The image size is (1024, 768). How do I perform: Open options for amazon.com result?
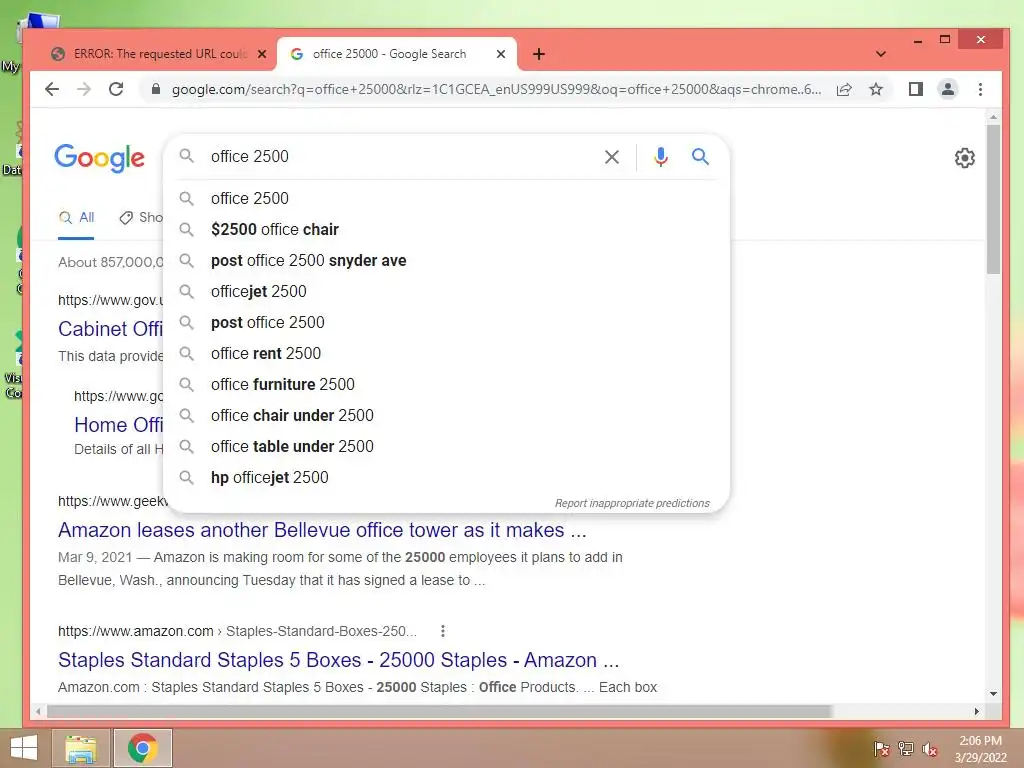[x=443, y=631]
